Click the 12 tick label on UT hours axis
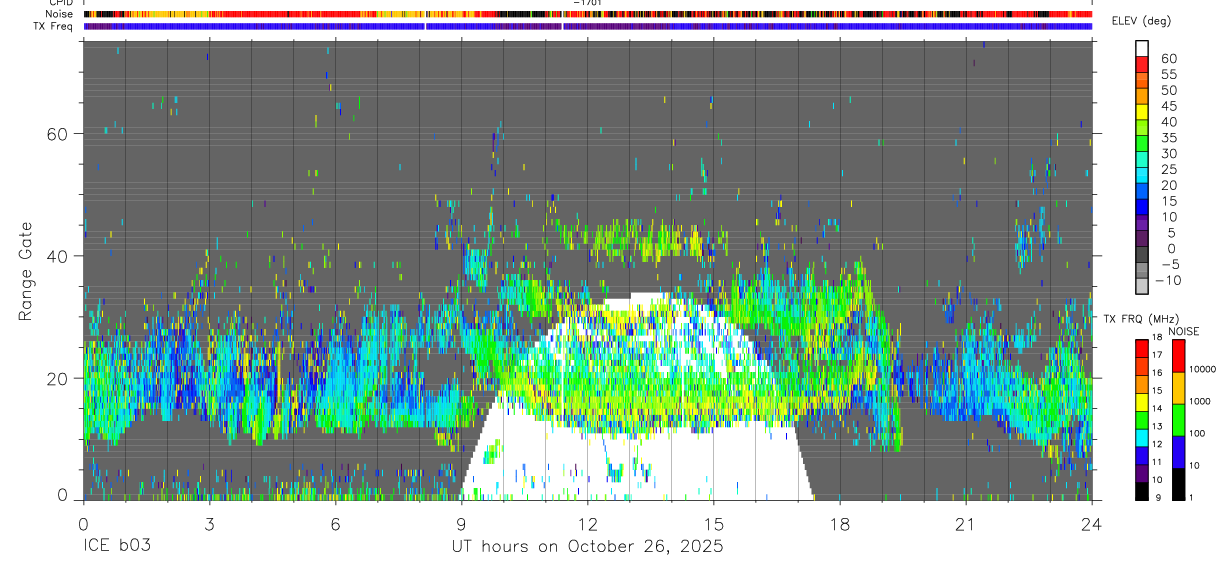This screenshot has width=1228, height=567. [x=587, y=524]
